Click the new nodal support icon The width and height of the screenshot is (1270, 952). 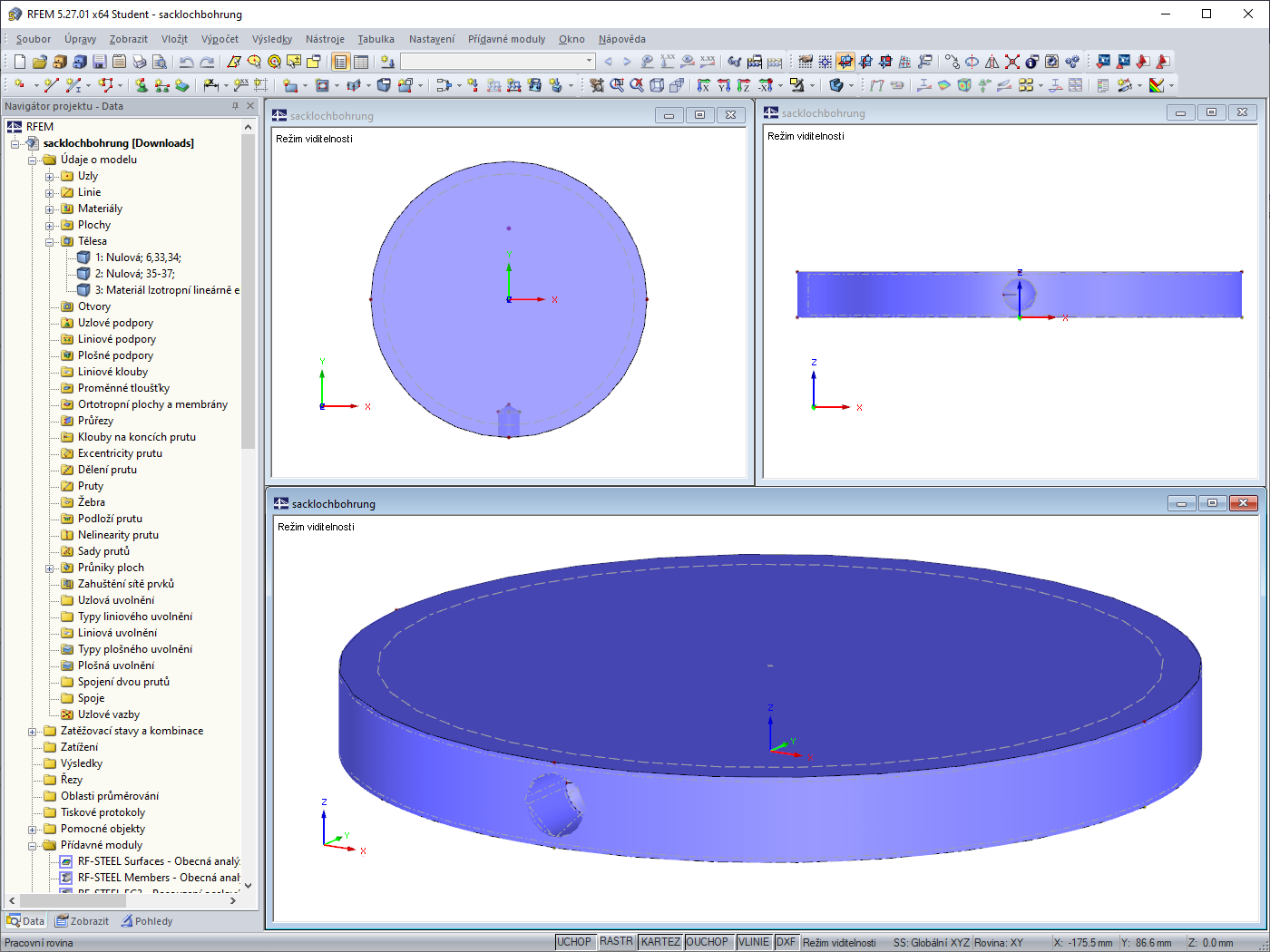coord(142,85)
